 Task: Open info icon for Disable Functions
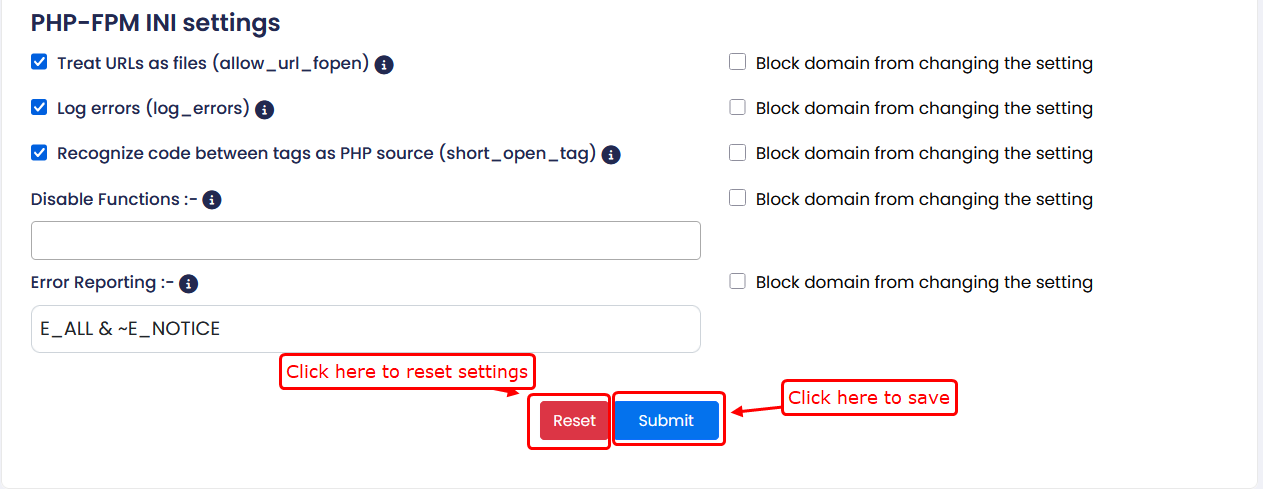[x=211, y=200]
